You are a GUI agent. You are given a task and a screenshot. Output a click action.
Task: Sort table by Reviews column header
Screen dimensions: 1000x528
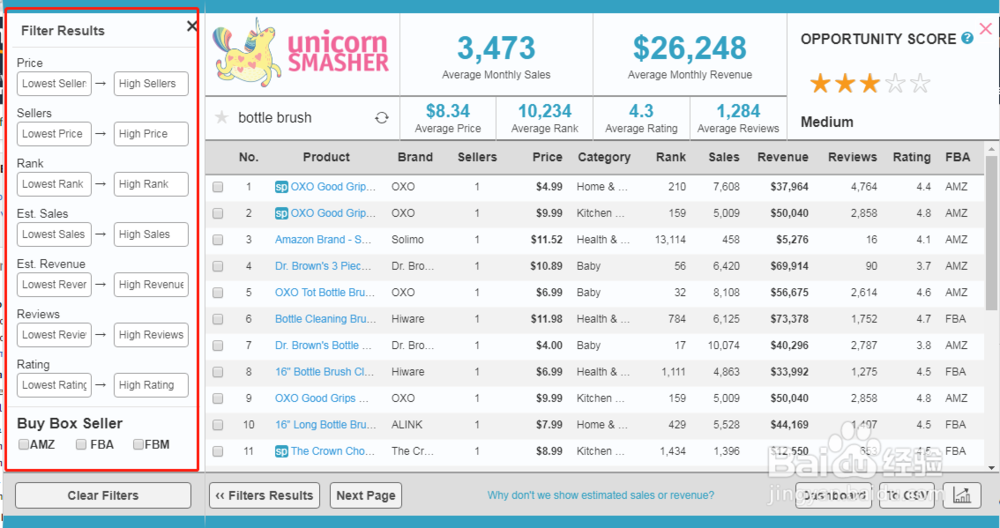[853, 157]
